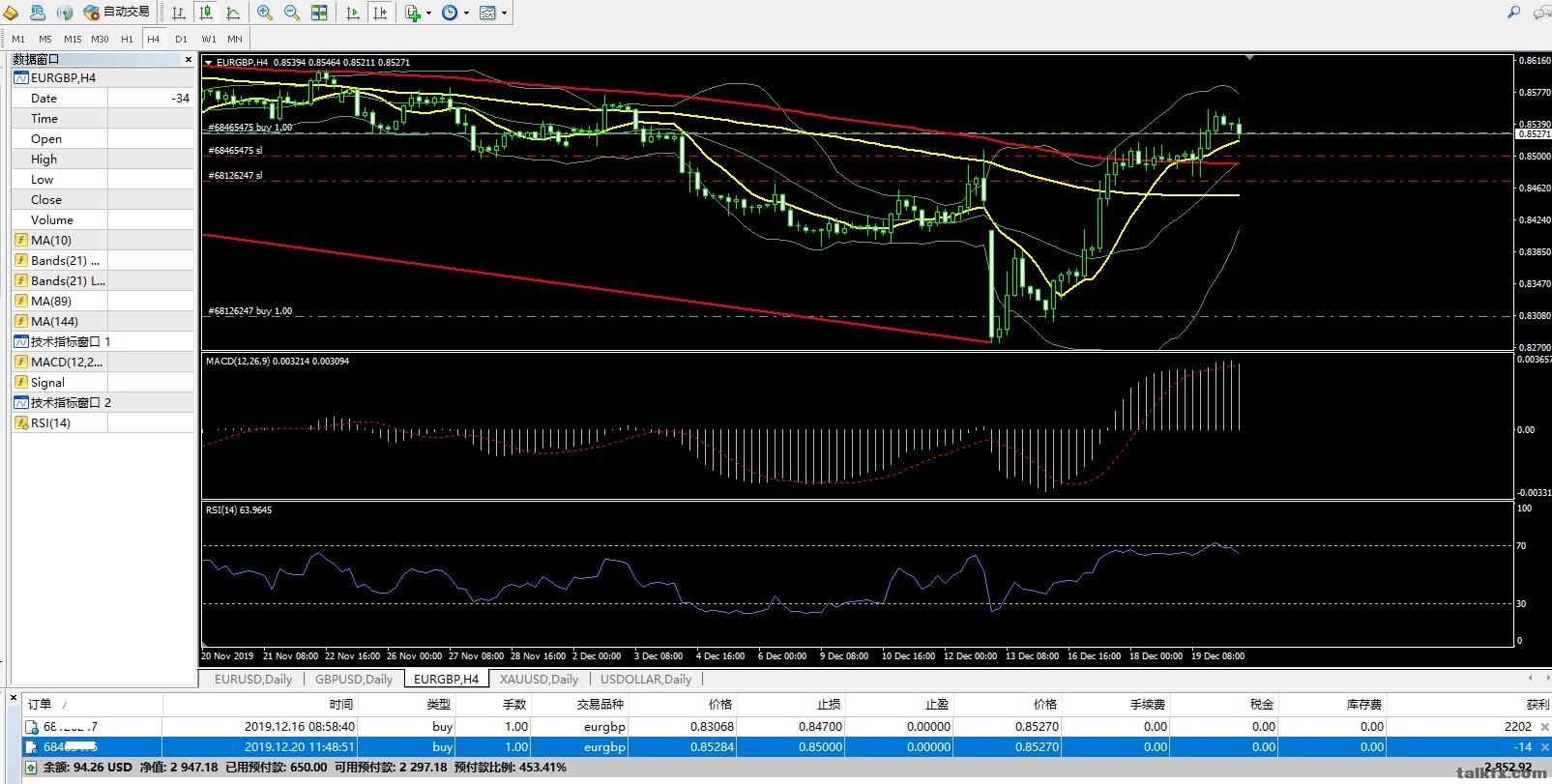Sort orders by 类型 column header
This screenshot has height=784, width=1552.
point(407,704)
